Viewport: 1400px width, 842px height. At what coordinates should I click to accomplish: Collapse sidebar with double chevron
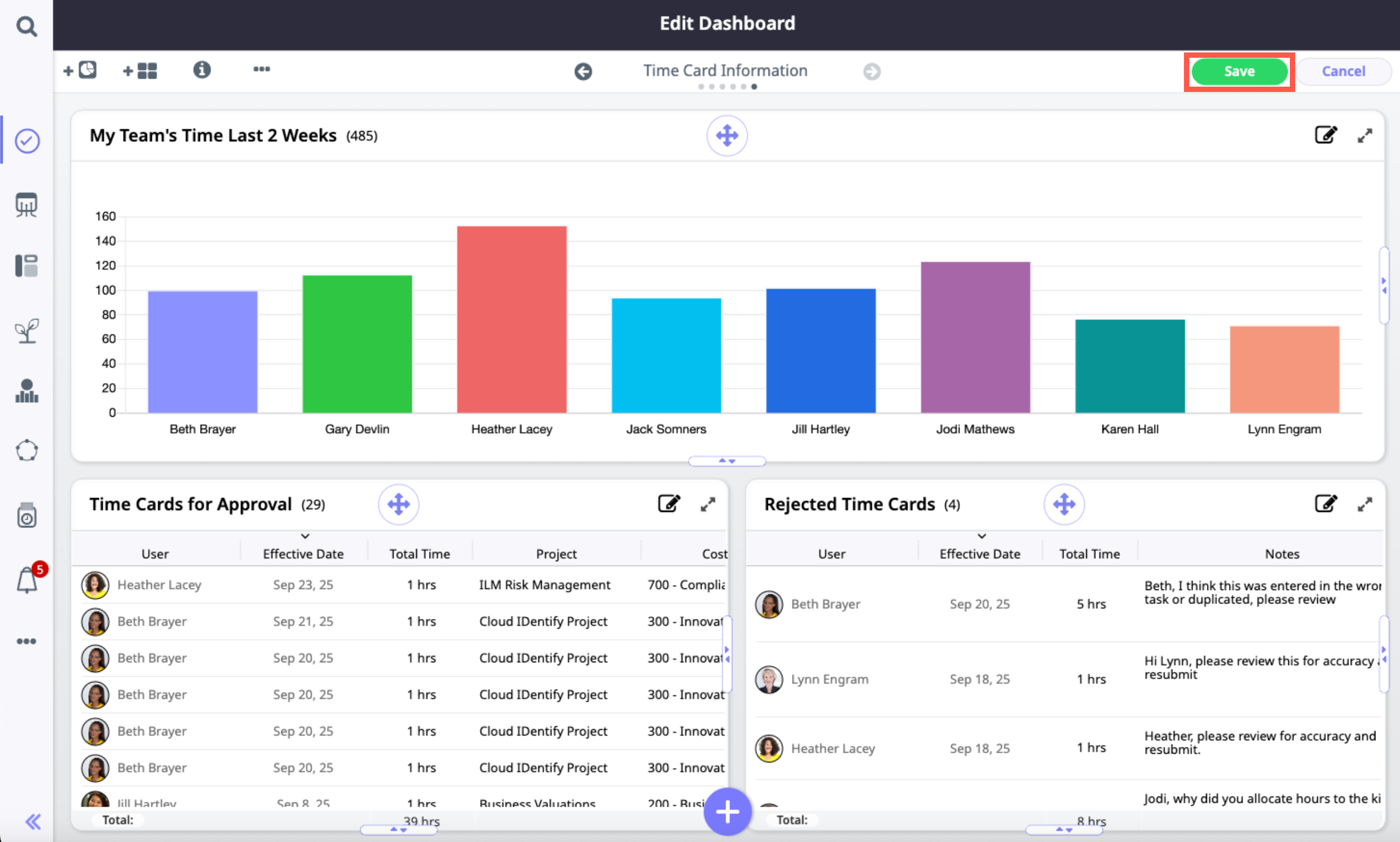[x=33, y=821]
